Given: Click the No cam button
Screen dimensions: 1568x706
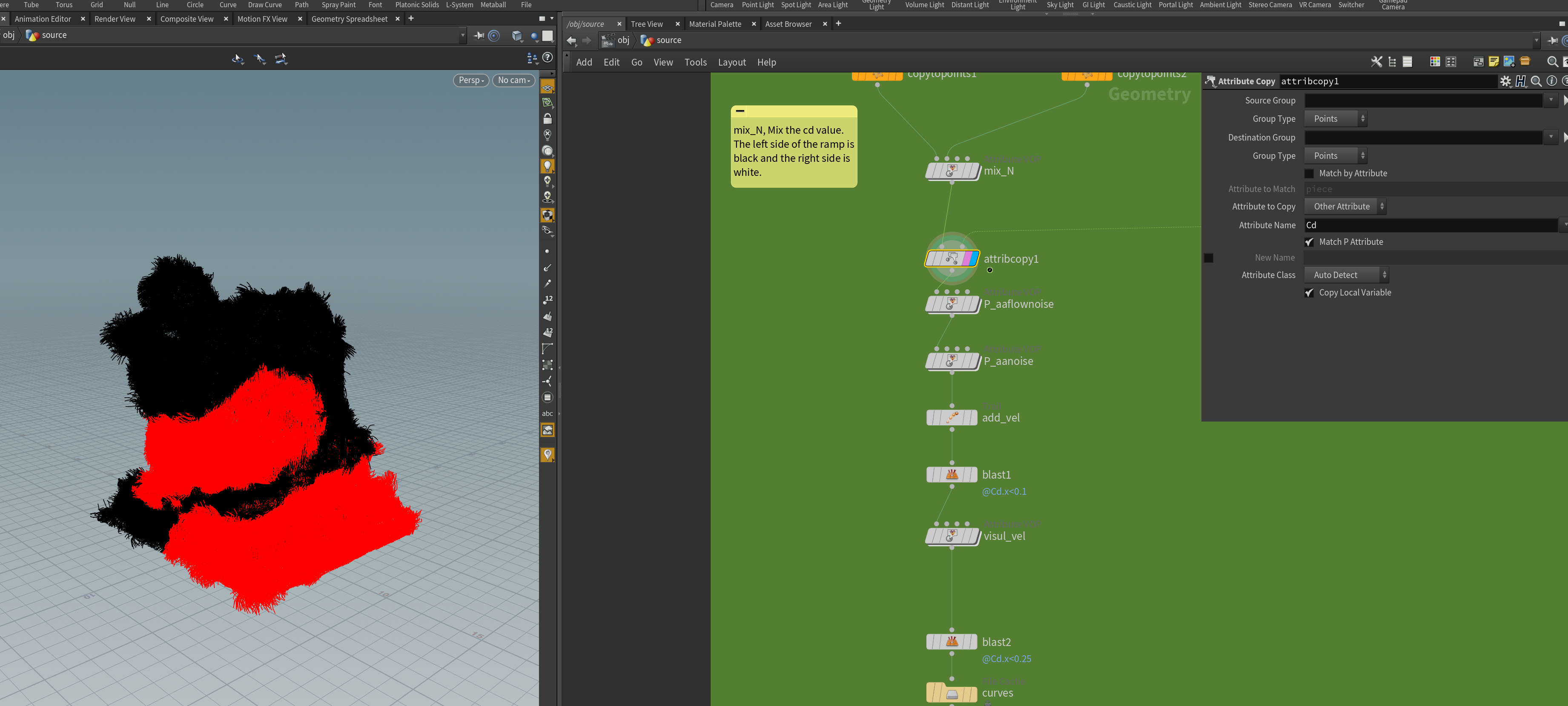Looking at the screenshot, I should (513, 80).
